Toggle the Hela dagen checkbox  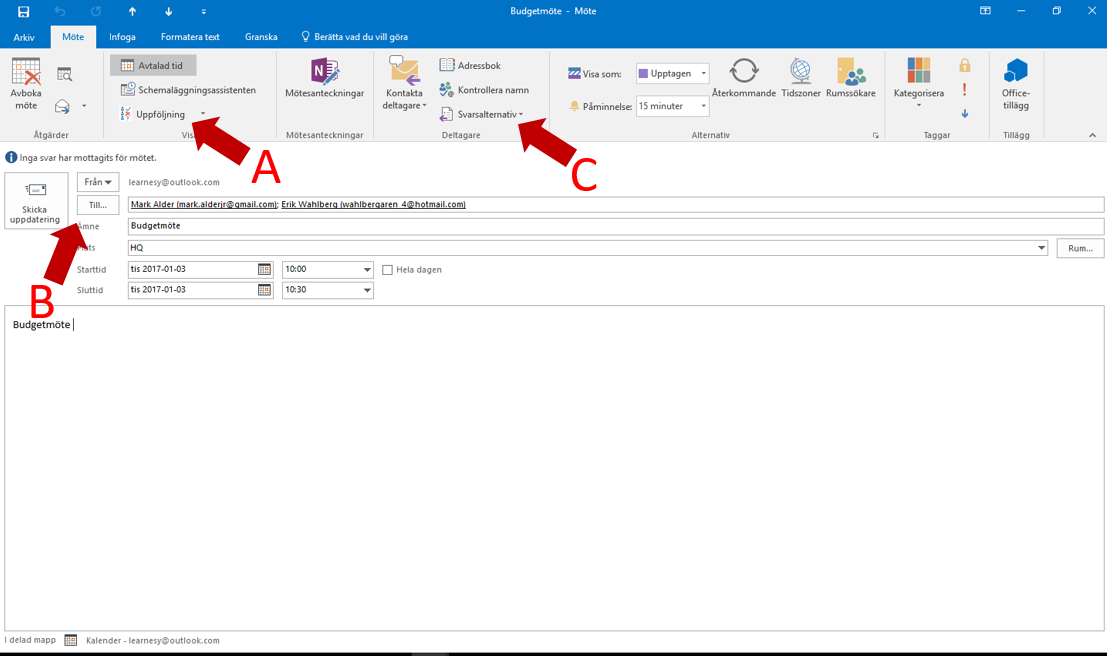point(387,270)
